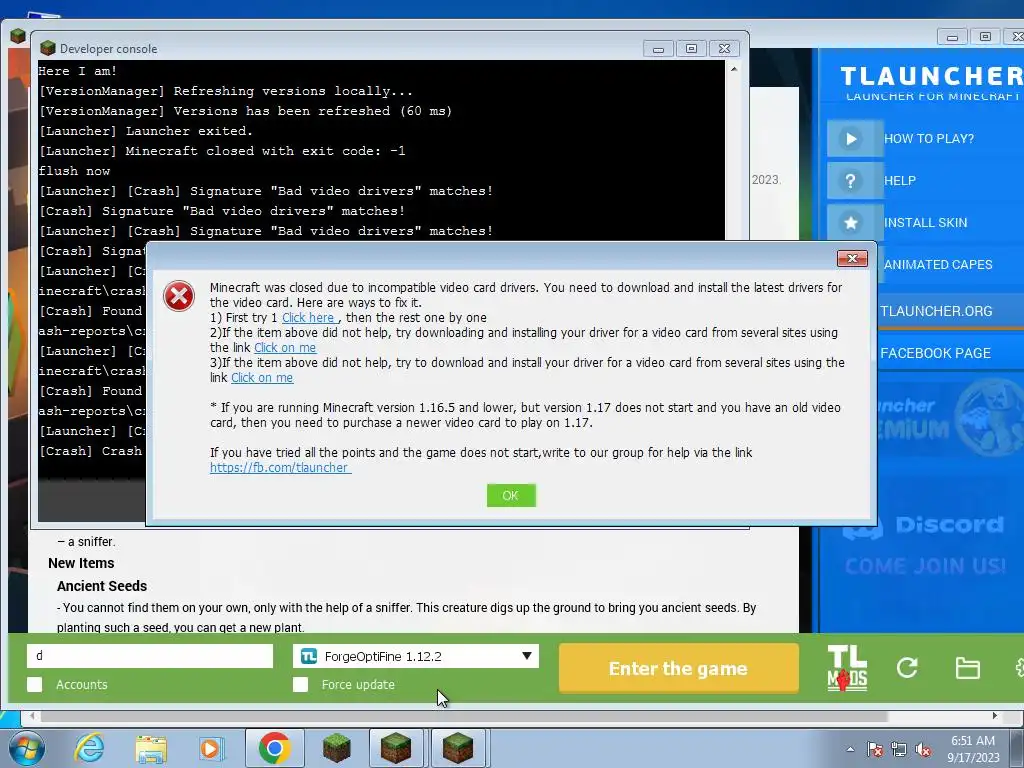
Task: Click the Developer console scroll up arrow
Action: click(734, 69)
